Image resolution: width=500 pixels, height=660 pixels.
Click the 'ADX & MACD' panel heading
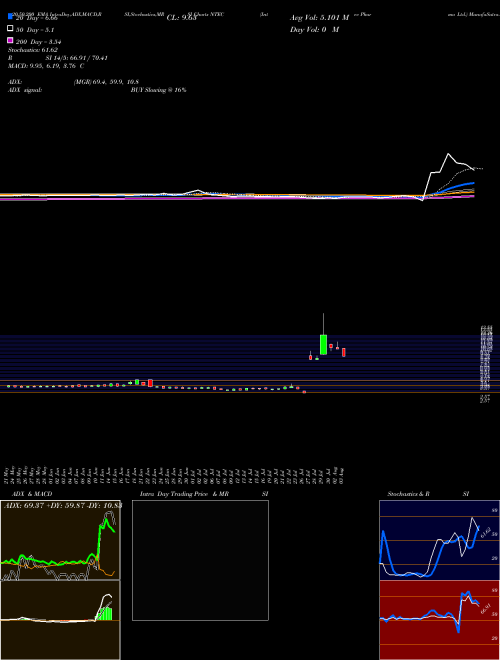(32, 494)
